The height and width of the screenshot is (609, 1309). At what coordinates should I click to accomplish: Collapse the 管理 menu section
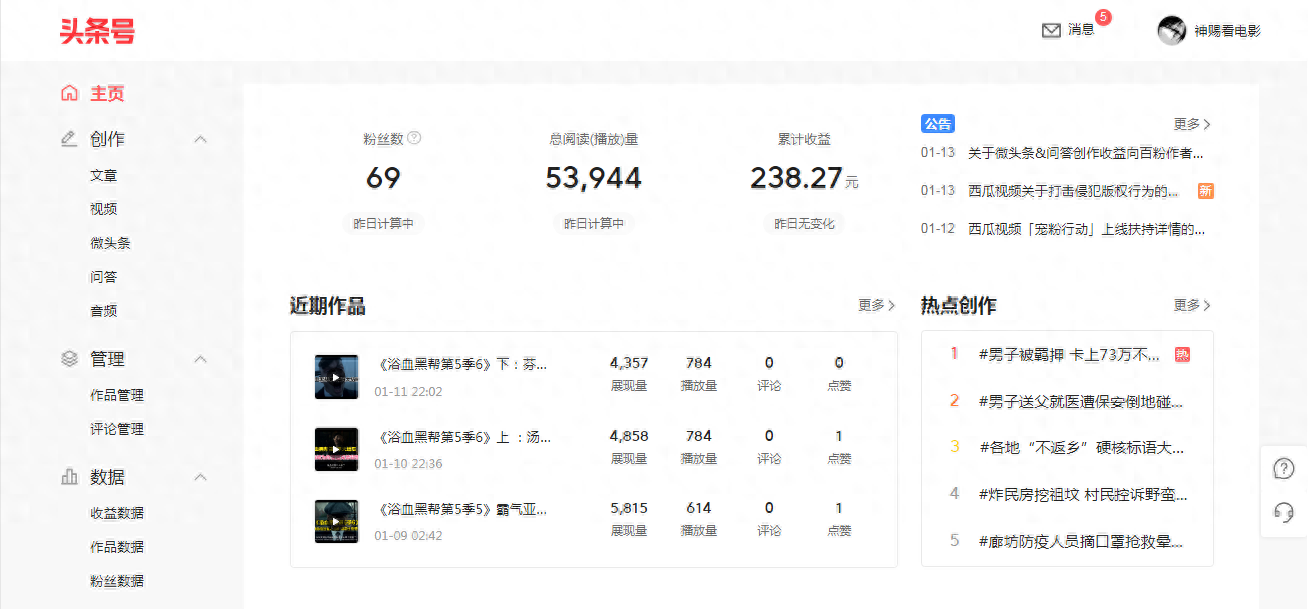(200, 359)
